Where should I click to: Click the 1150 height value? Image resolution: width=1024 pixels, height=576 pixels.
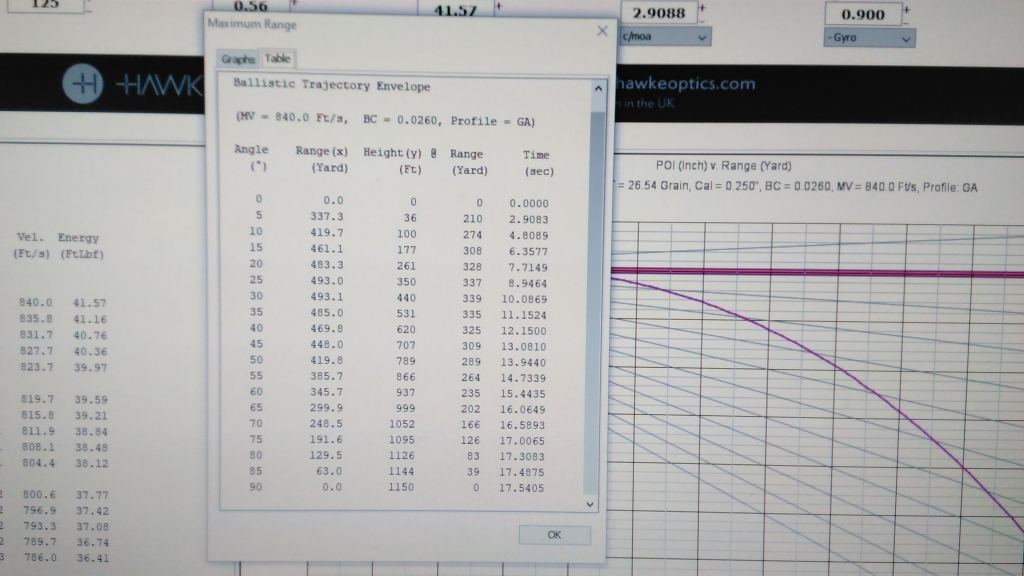point(401,487)
